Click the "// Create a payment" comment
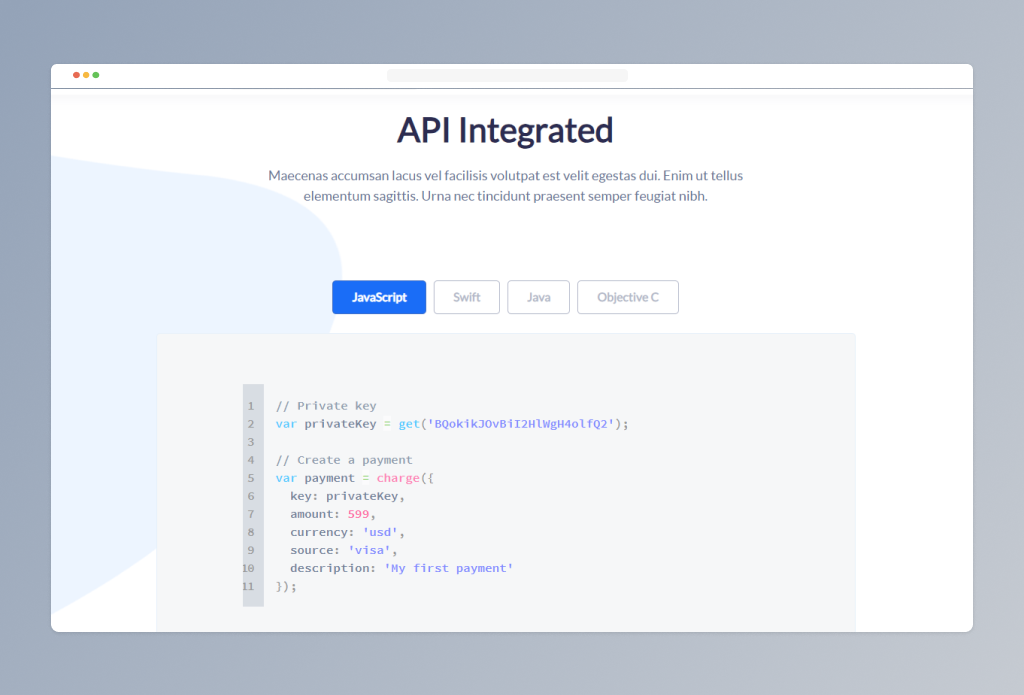Viewport: 1024px width, 695px height. tap(344, 460)
